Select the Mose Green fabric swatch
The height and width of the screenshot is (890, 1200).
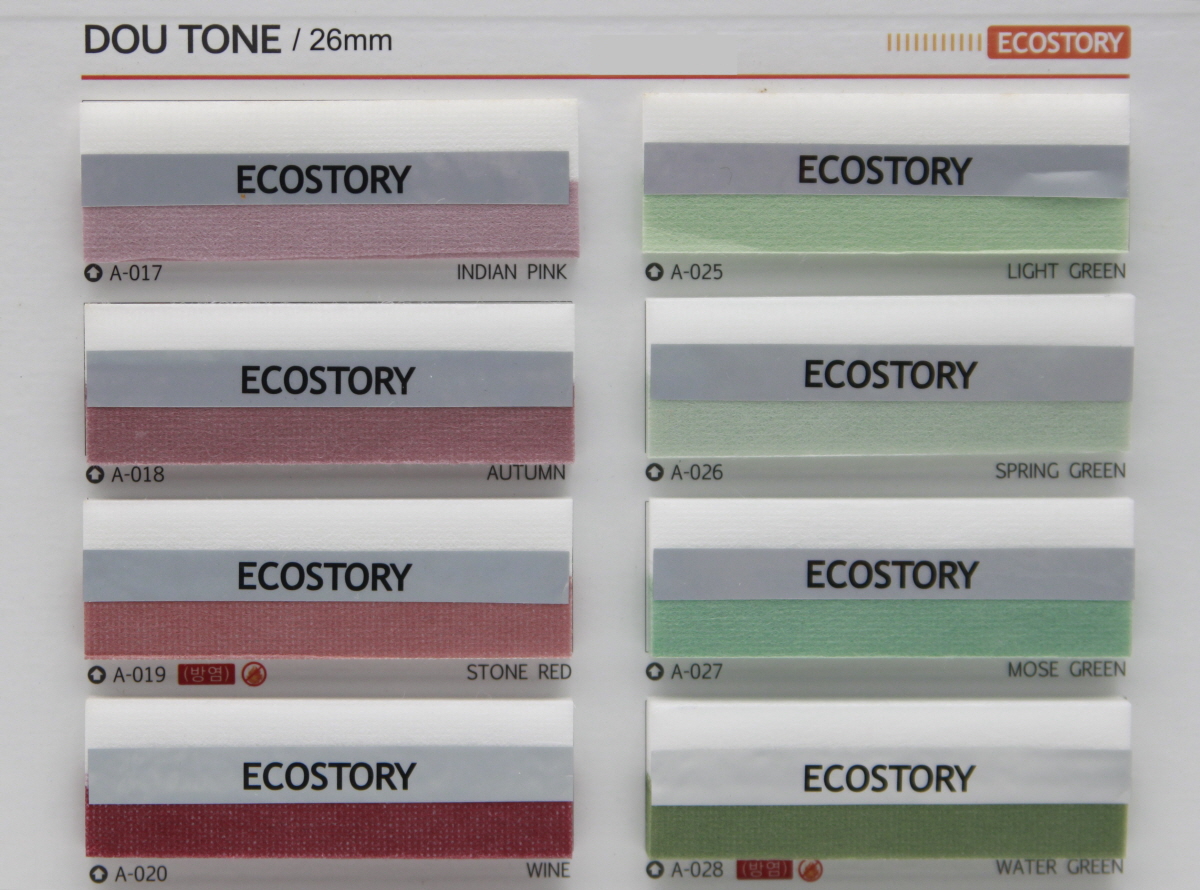pos(890,628)
